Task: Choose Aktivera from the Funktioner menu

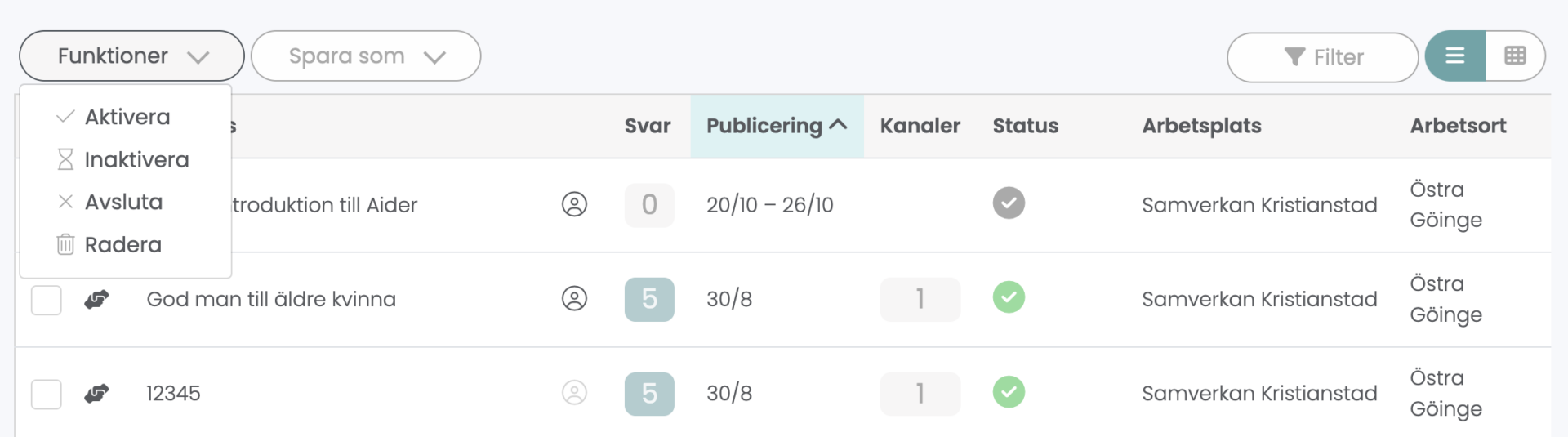Action: pyautogui.click(x=126, y=117)
